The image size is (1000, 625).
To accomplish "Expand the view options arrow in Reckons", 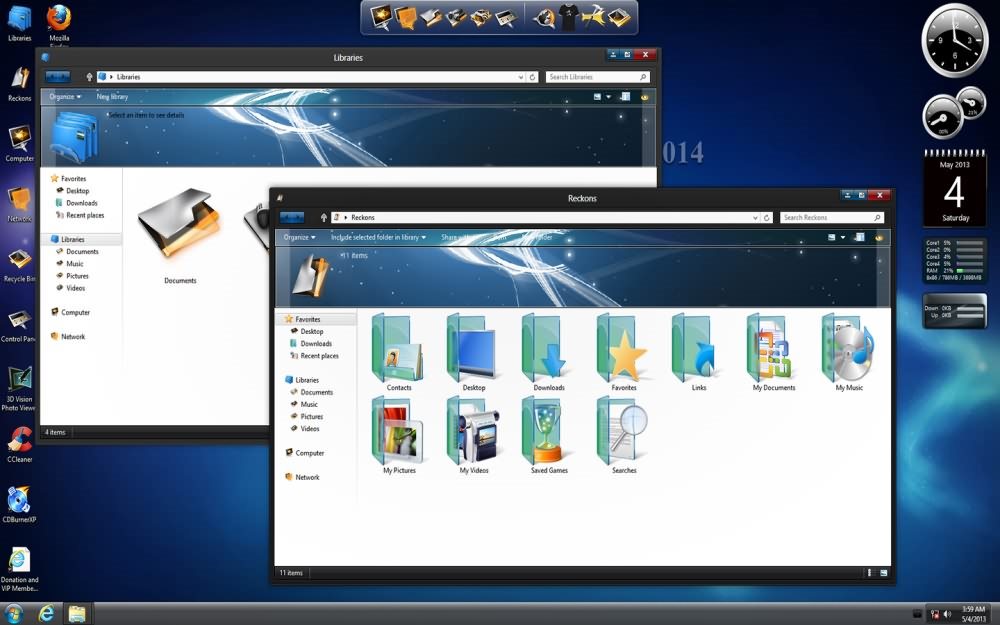I will (843, 237).
